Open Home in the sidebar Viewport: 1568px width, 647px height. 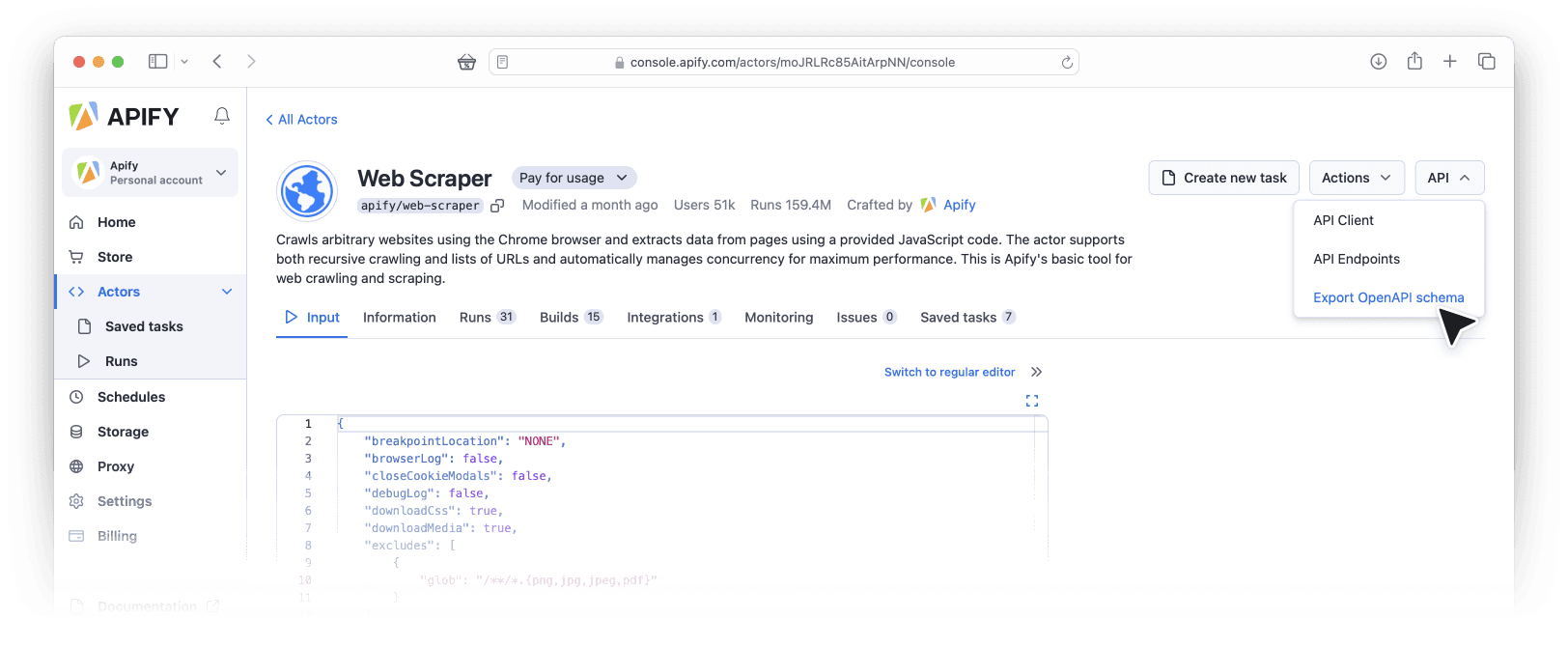click(x=151, y=222)
